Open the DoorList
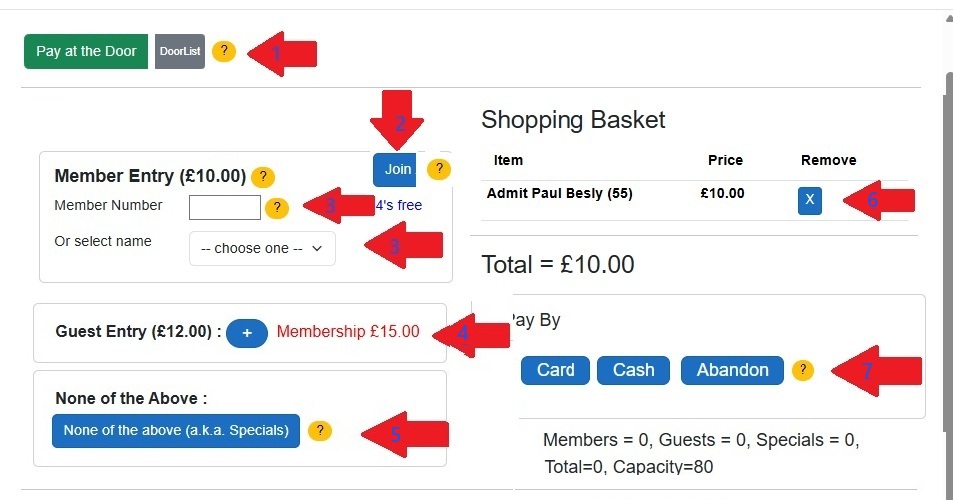This screenshot has width=953, height=500. point(180,51)
